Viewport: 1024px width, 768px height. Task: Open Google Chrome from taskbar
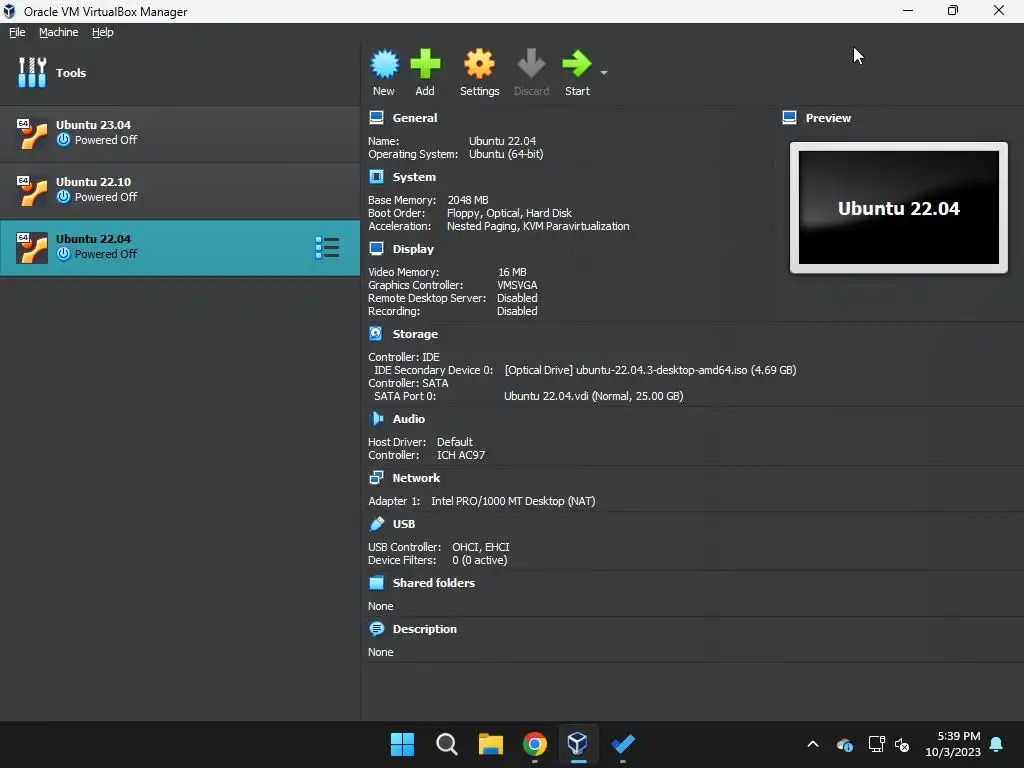535,744
